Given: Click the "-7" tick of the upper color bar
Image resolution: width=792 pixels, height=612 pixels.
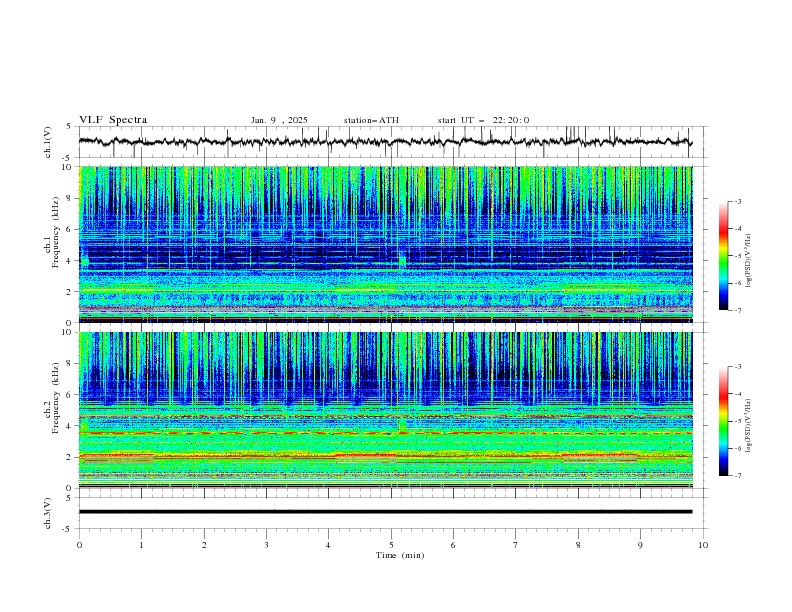Looking at the screenshot, I should tap(737, 310).
